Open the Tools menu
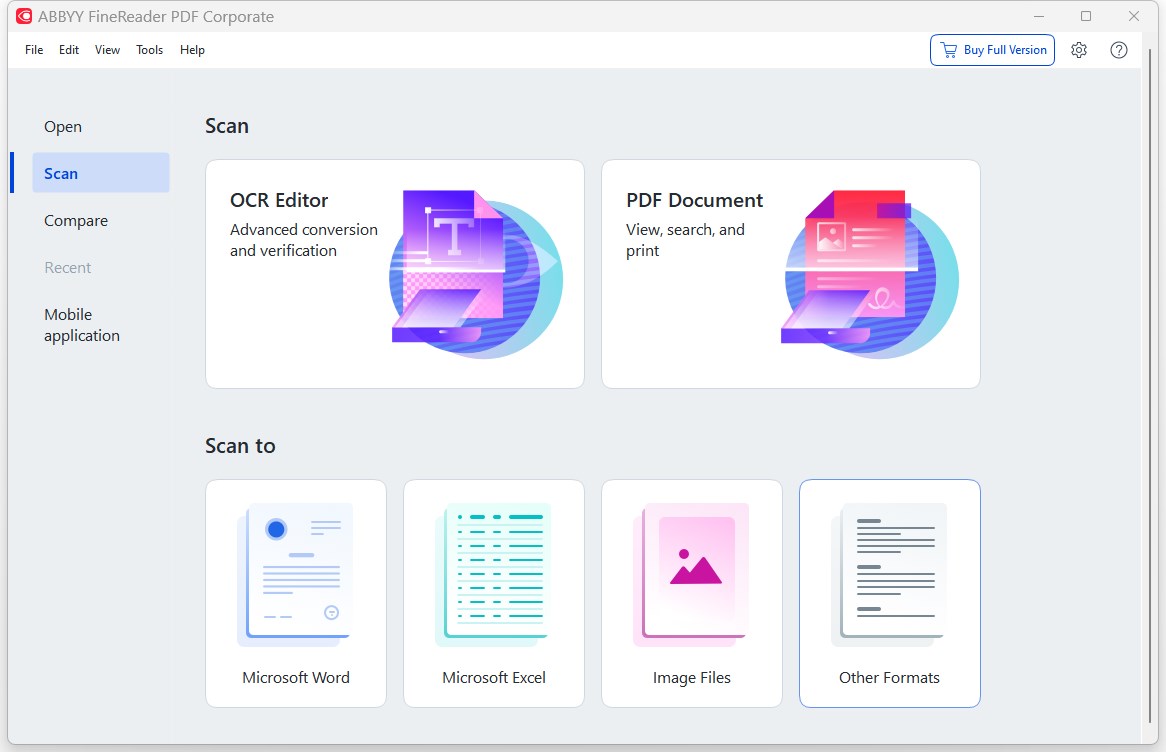This screenshot has height=752, width=1166. pos(149,50)
